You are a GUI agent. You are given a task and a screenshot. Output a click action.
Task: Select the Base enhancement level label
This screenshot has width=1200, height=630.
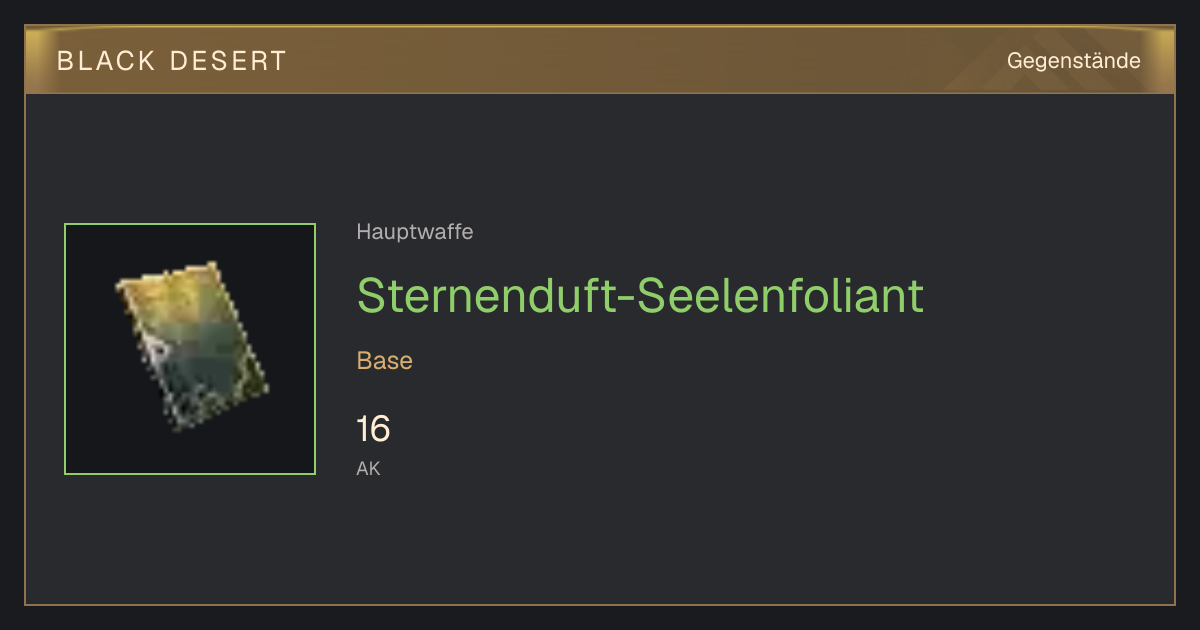(x=385, y=361)
